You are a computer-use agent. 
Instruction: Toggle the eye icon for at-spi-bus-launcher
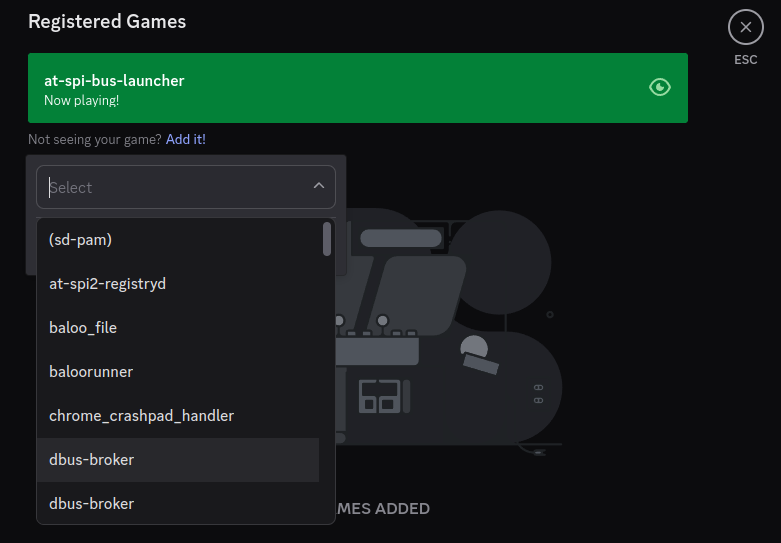[x=659, y=88]
